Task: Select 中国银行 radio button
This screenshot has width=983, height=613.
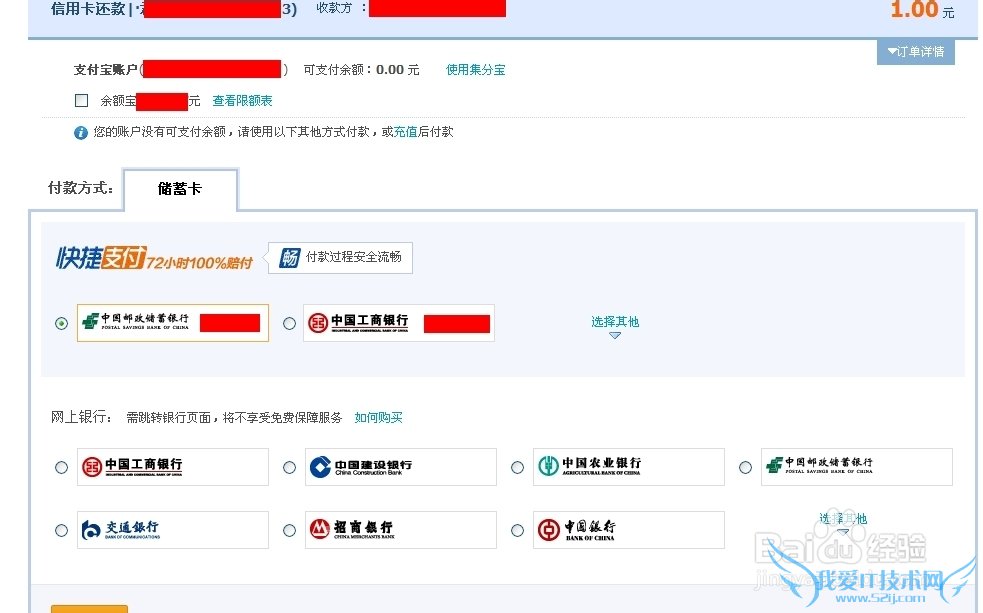Action: 517,530
